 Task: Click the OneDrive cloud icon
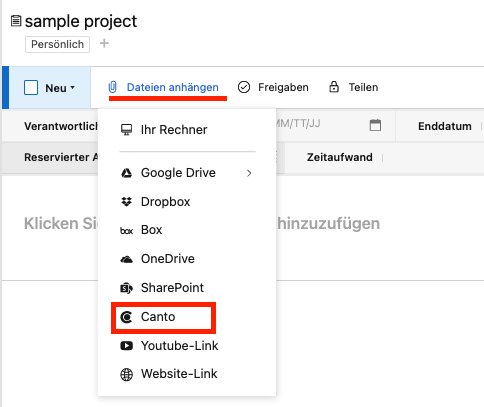pos(126,259)
